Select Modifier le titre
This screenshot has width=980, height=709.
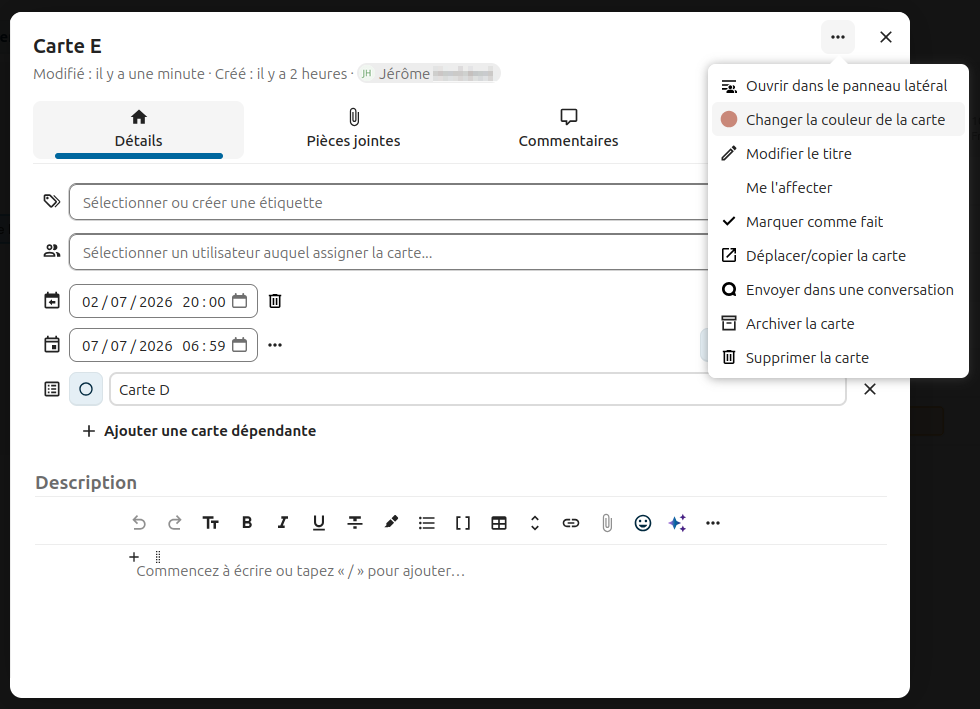tap(838, 154)
